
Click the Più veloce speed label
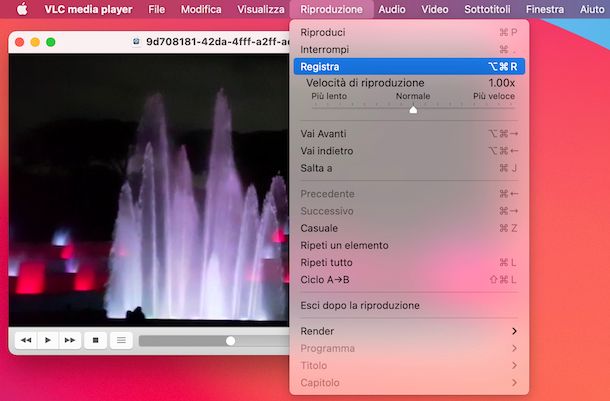click(x=494, y=96)
